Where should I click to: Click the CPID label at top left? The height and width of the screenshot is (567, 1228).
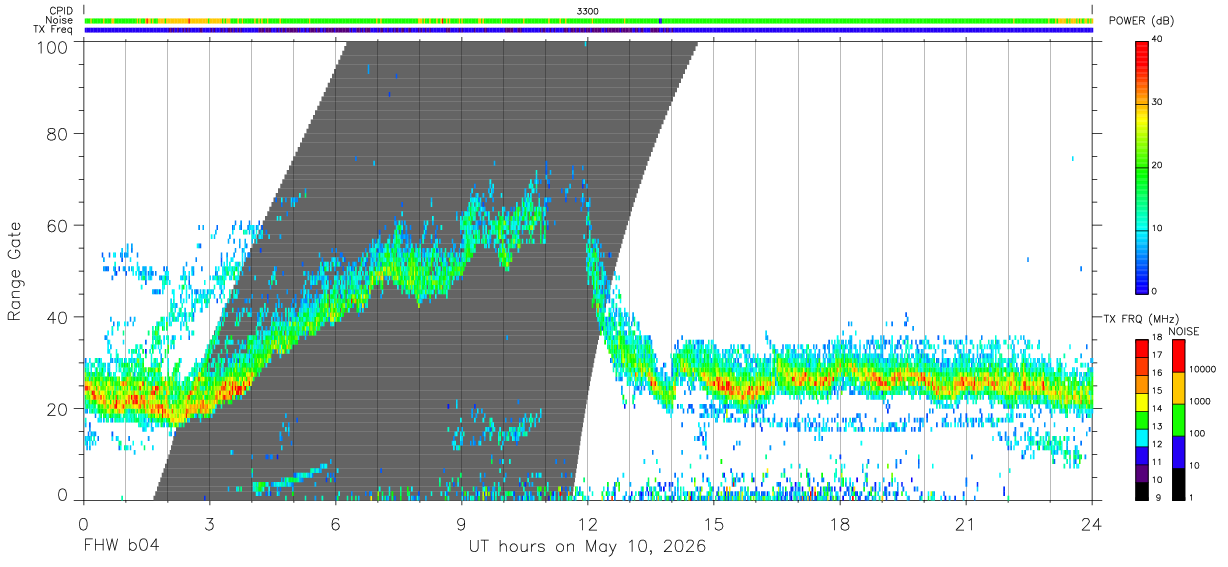point(61,11)
